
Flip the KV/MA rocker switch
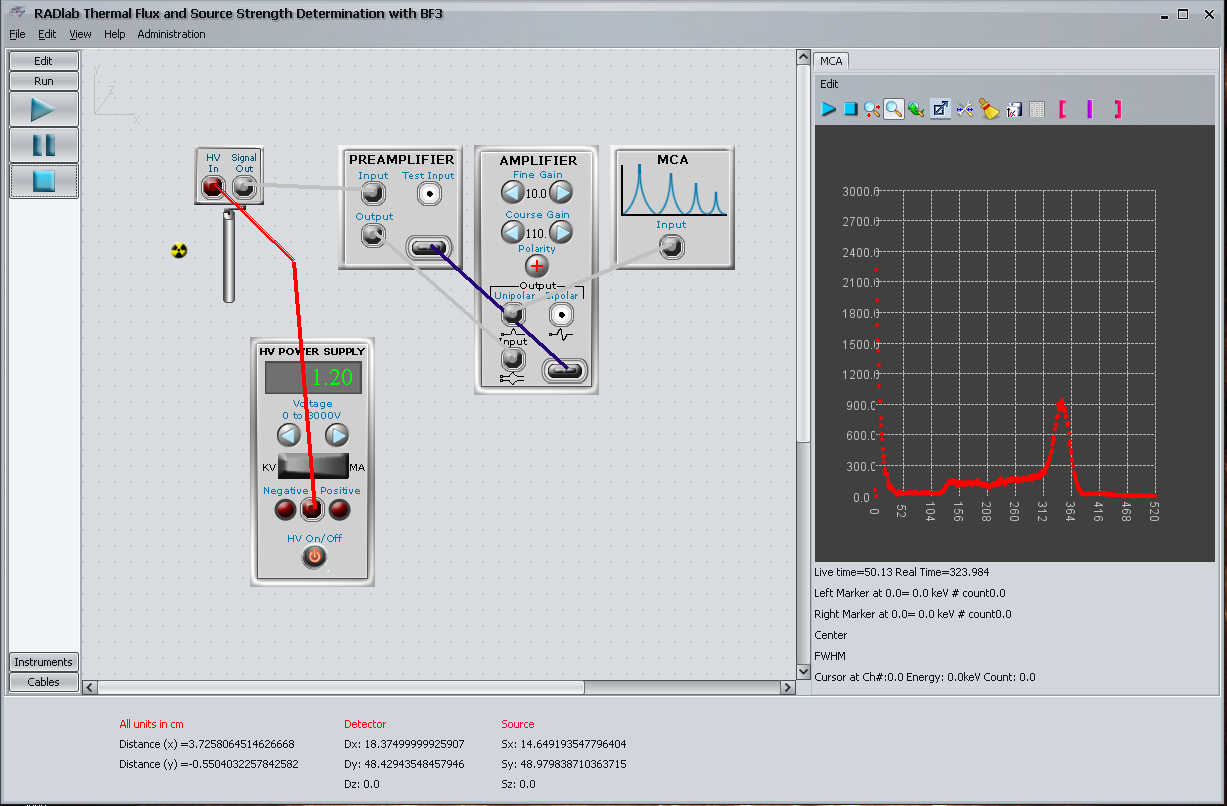pos(313,467)
